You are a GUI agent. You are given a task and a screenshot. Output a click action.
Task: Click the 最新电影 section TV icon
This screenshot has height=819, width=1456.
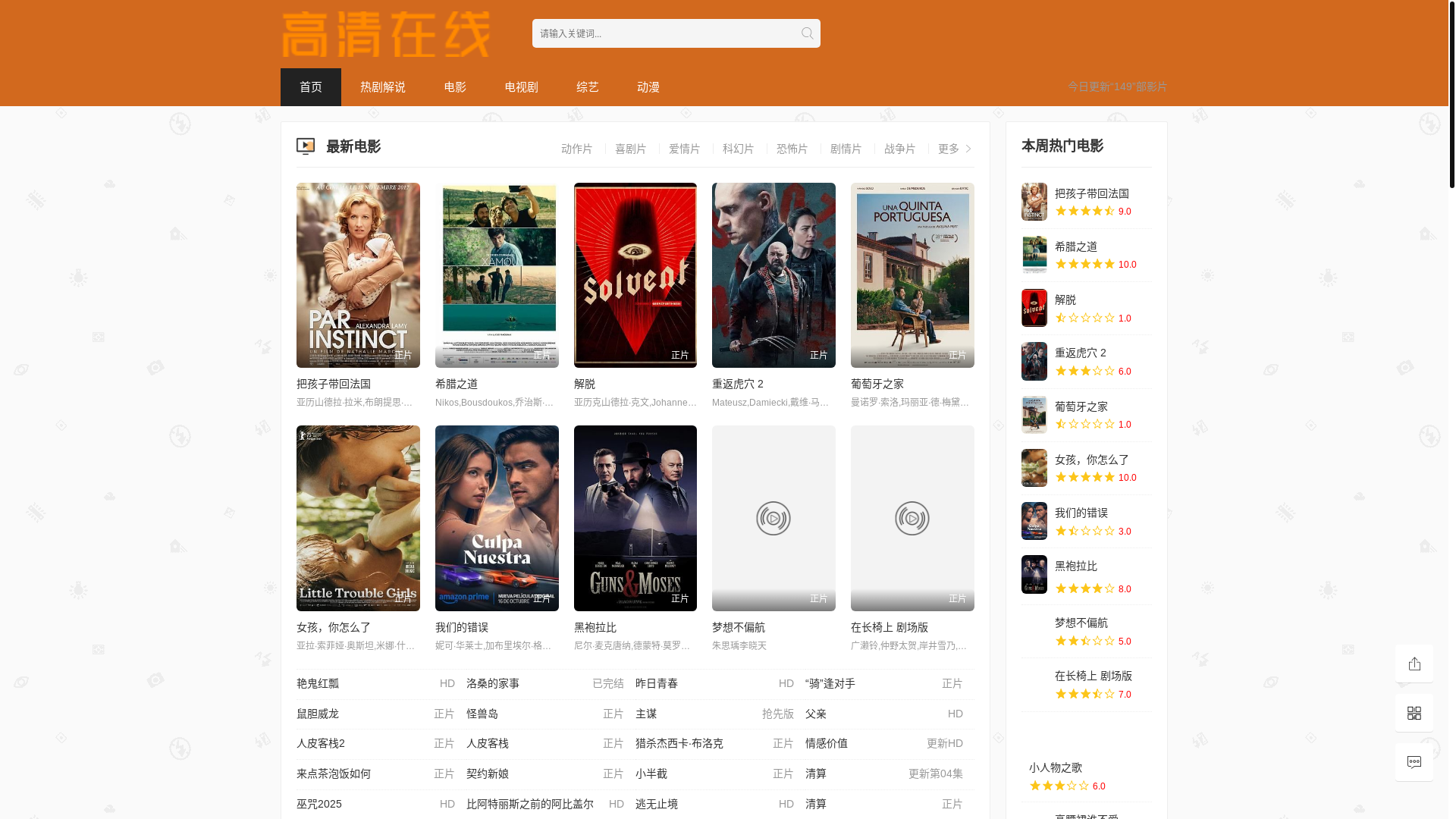click(305, 146)
